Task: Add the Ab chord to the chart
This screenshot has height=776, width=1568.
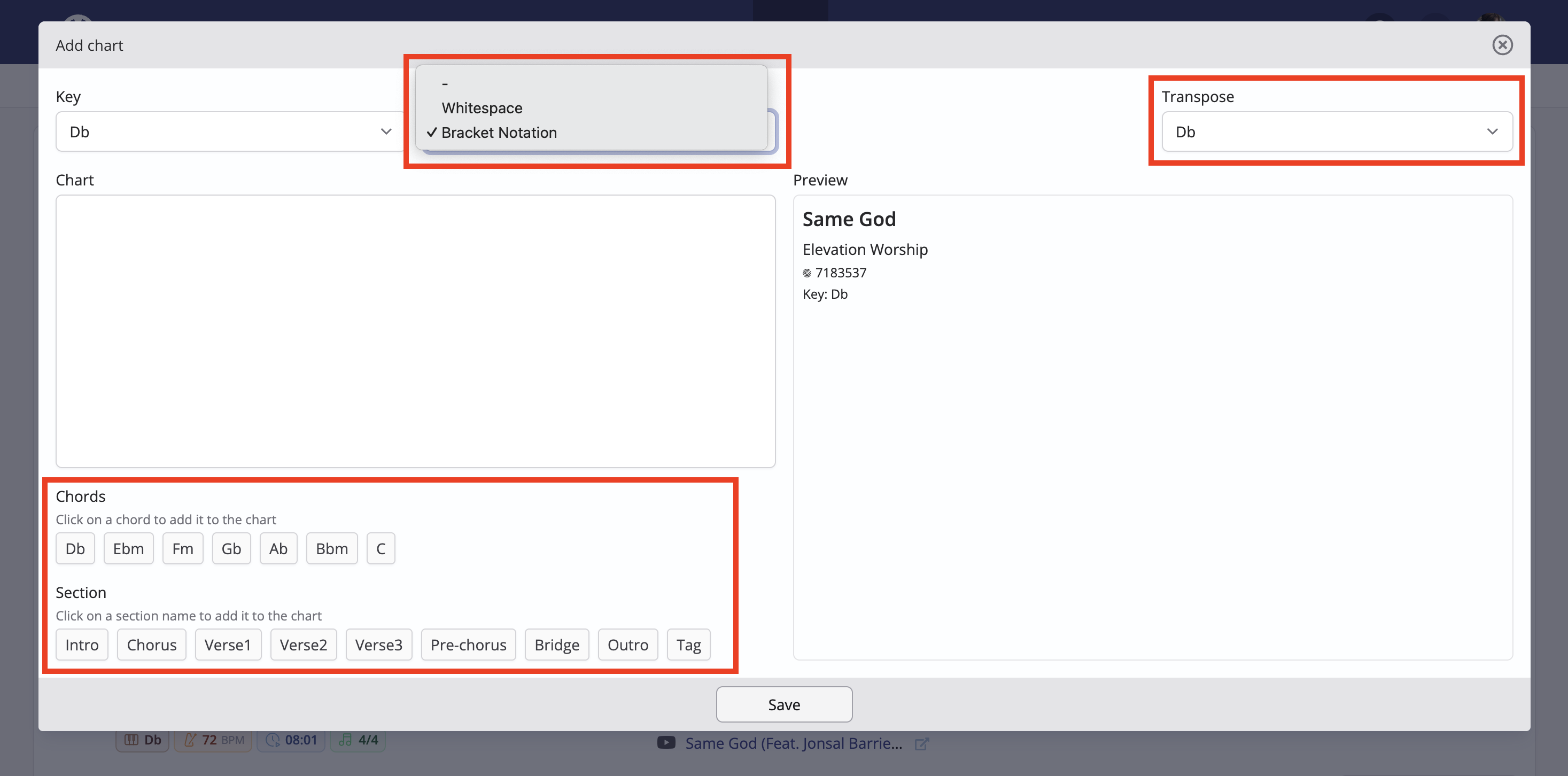Action: 278,548
